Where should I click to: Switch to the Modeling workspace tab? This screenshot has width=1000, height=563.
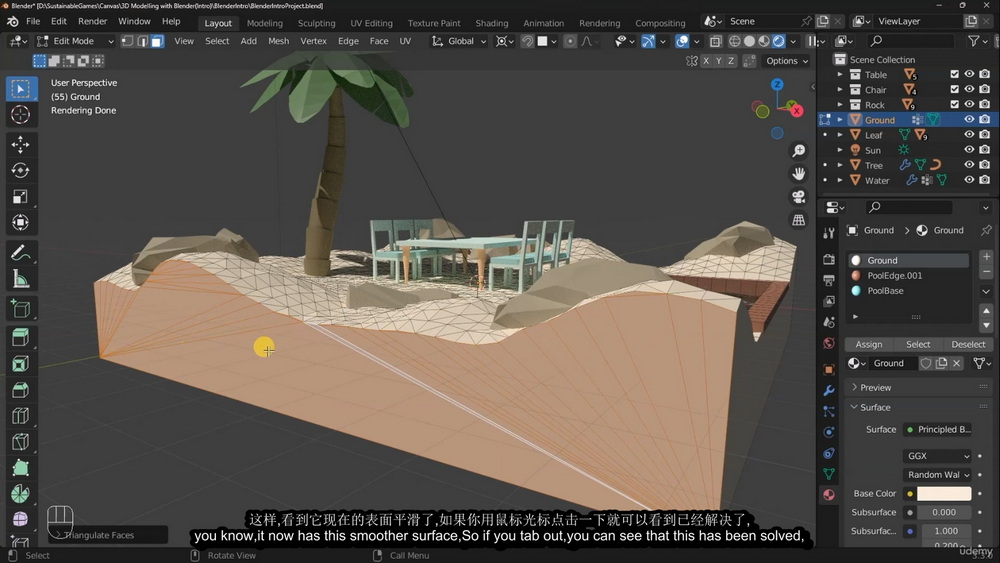pyautogui.click(x=265, y=23)
